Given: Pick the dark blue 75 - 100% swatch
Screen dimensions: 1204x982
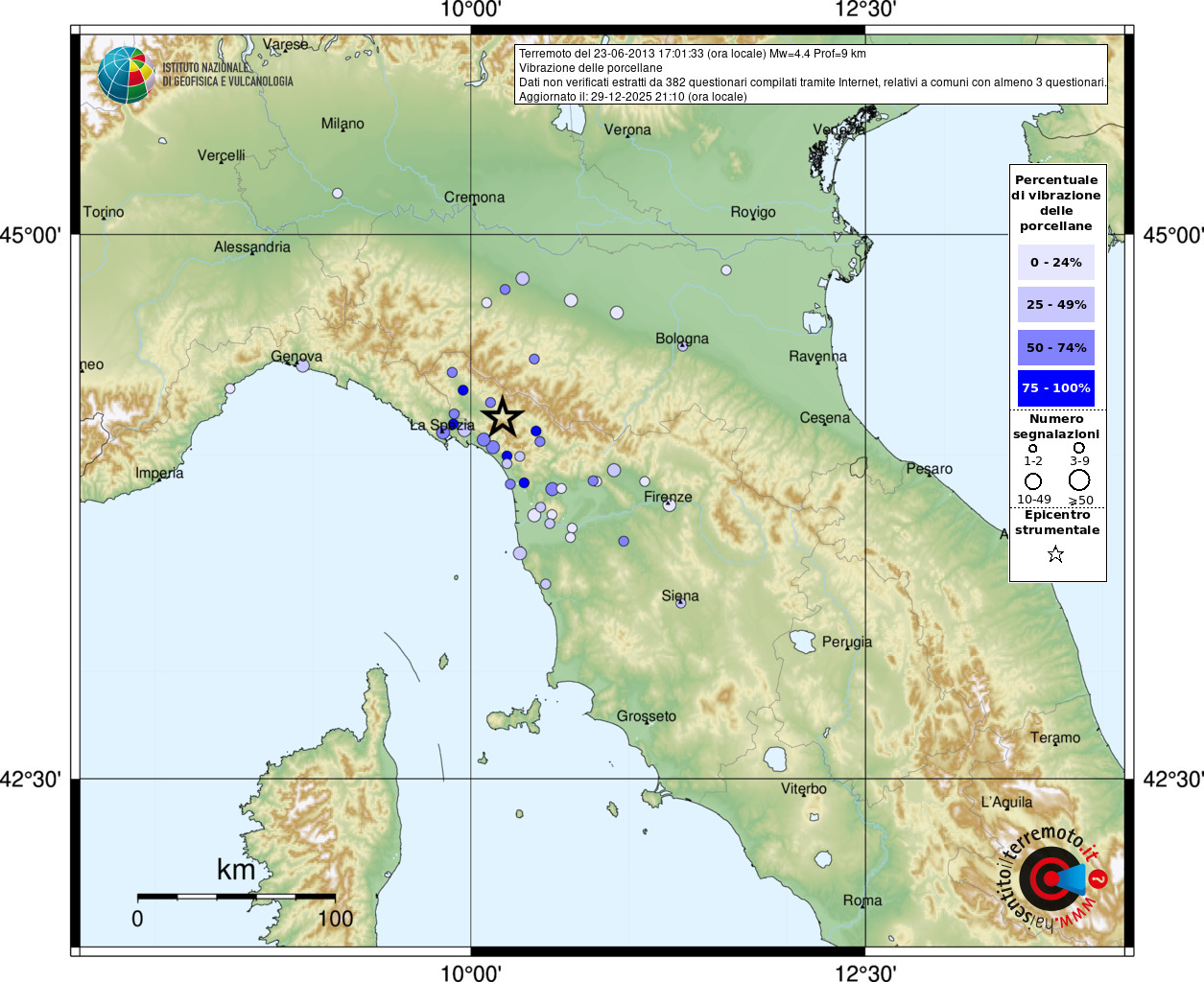Looking at the screenshot, I should coord(1055,388).
